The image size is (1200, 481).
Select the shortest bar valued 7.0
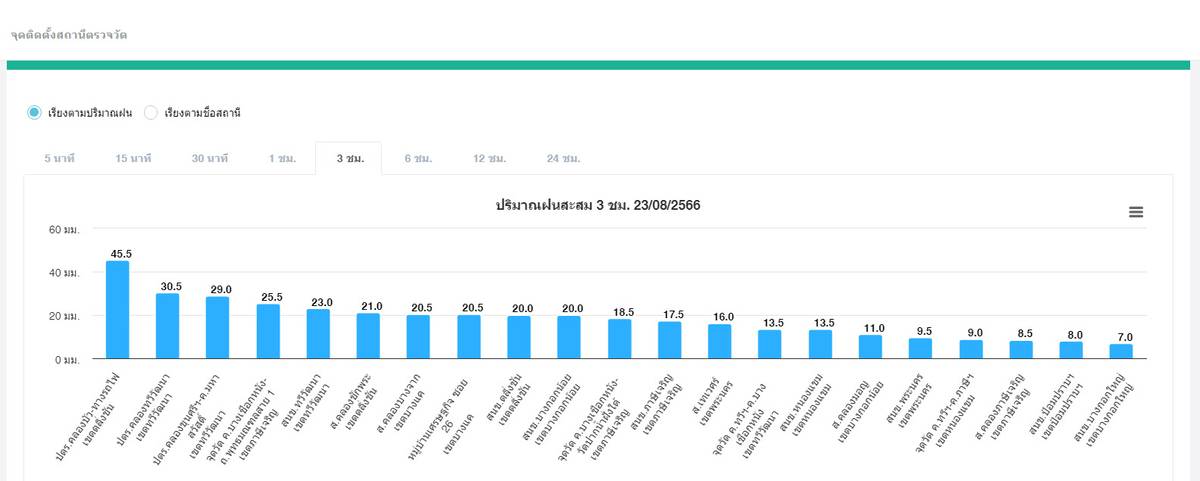(x=1121, y=352)
